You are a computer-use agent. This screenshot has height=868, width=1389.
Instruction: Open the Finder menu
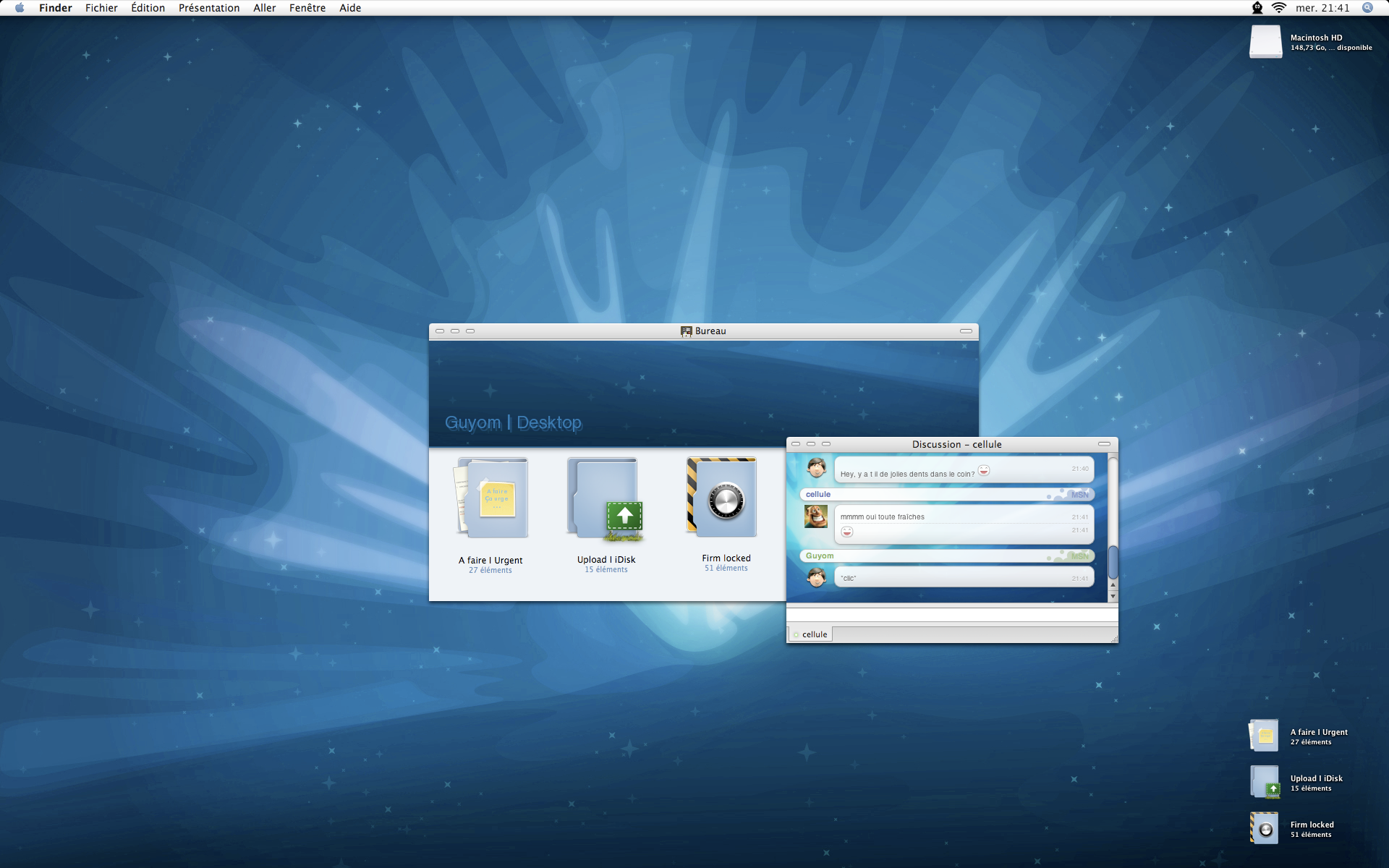click(56, 8)
